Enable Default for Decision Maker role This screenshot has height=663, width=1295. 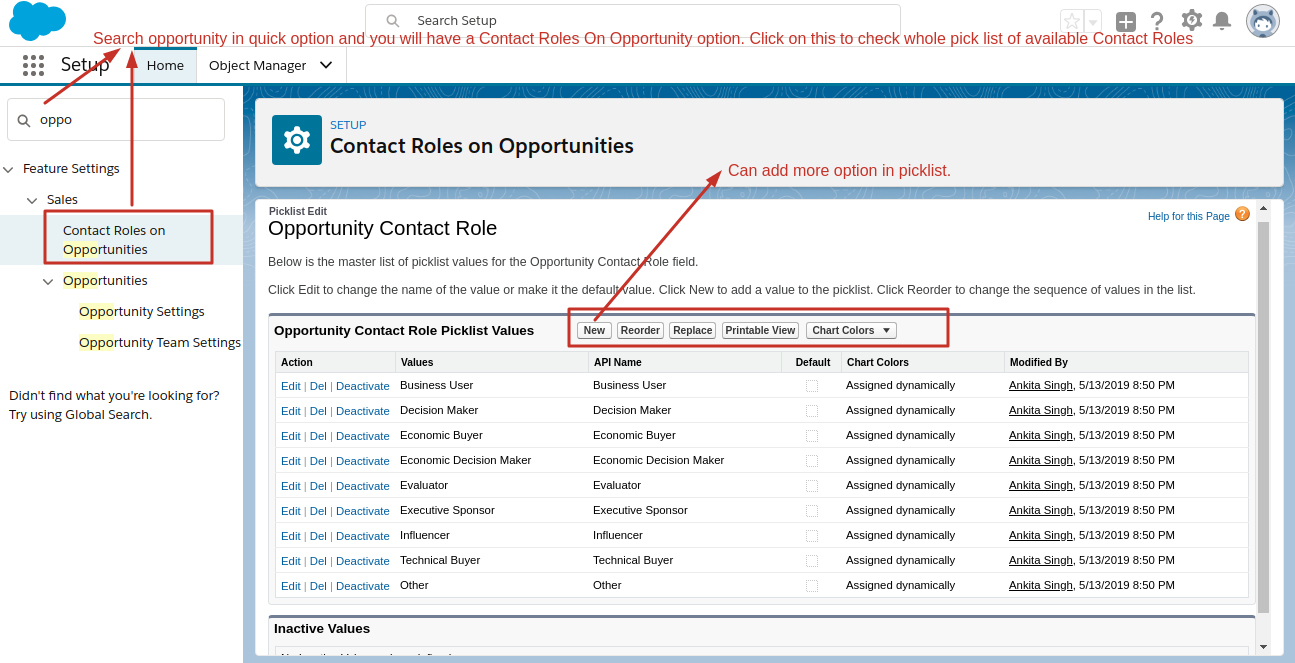pyautogui.click(x=812, y=410)
